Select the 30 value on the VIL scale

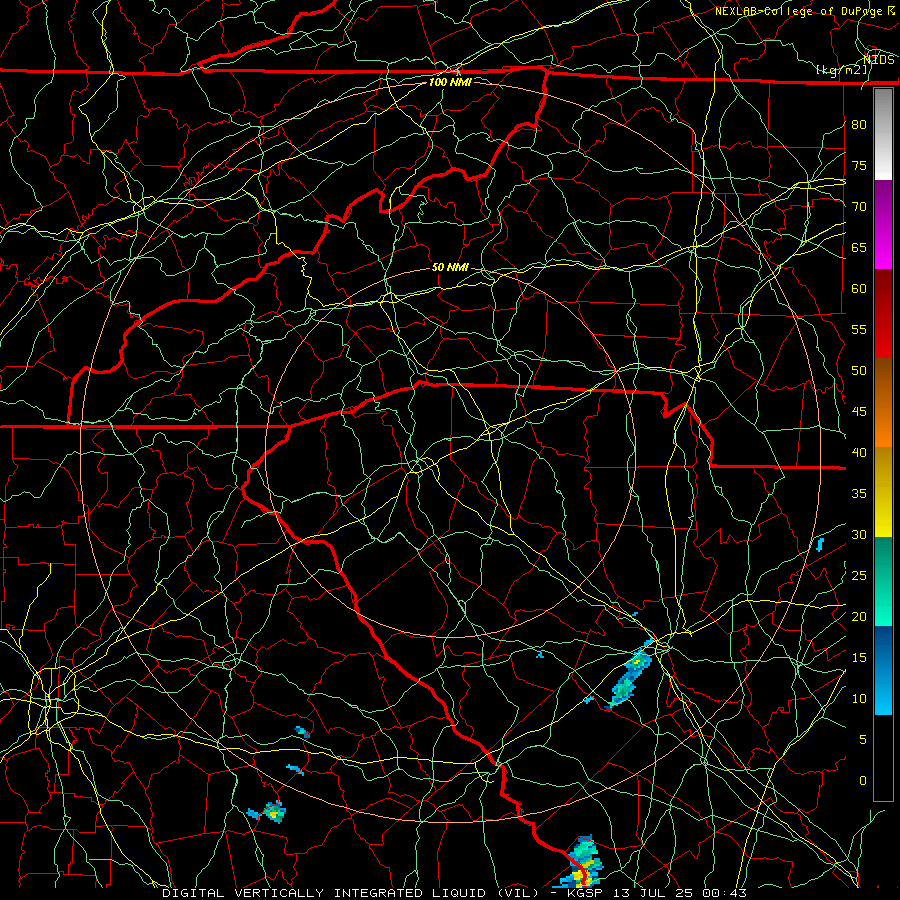[x=859, y=534]
